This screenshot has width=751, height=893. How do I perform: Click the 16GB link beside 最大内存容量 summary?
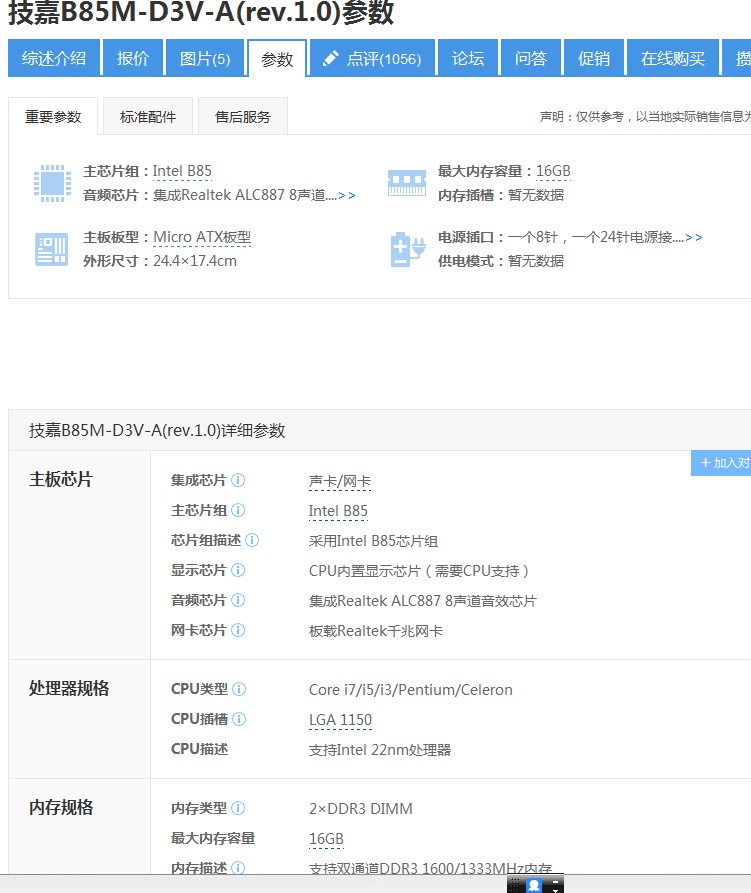pyautogui.click(x=553, y=171)
